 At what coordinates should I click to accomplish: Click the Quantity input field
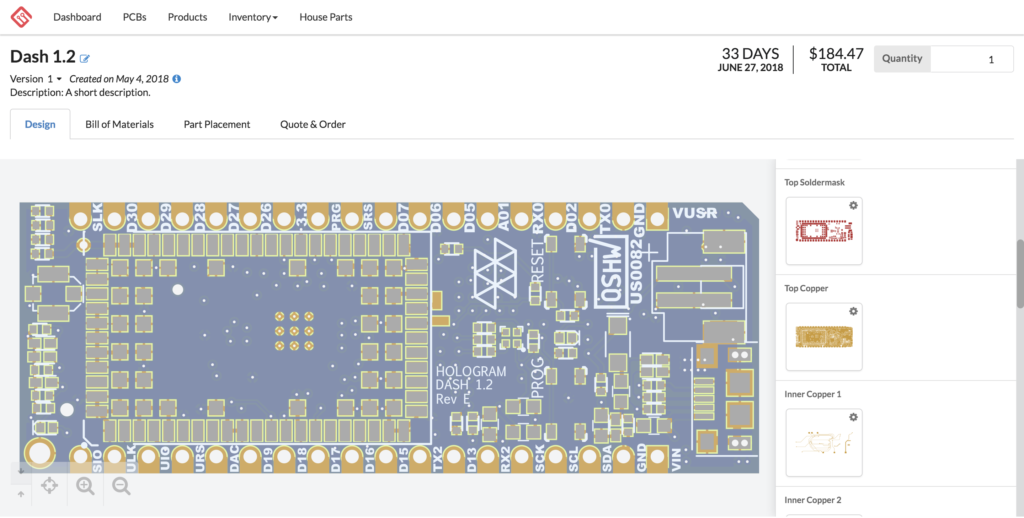tap(972, 59)
